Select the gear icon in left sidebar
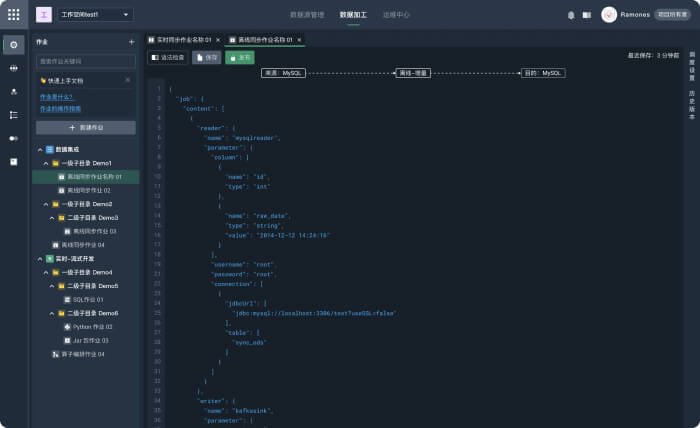Viewport: 700px width, 428px height. click(x=14, y=45)
